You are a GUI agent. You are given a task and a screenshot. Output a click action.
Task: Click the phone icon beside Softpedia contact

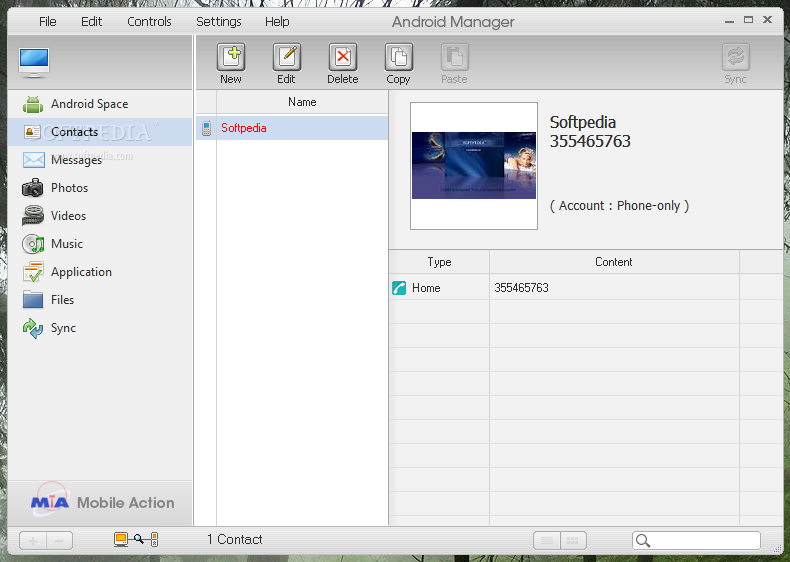coord(207,128)
